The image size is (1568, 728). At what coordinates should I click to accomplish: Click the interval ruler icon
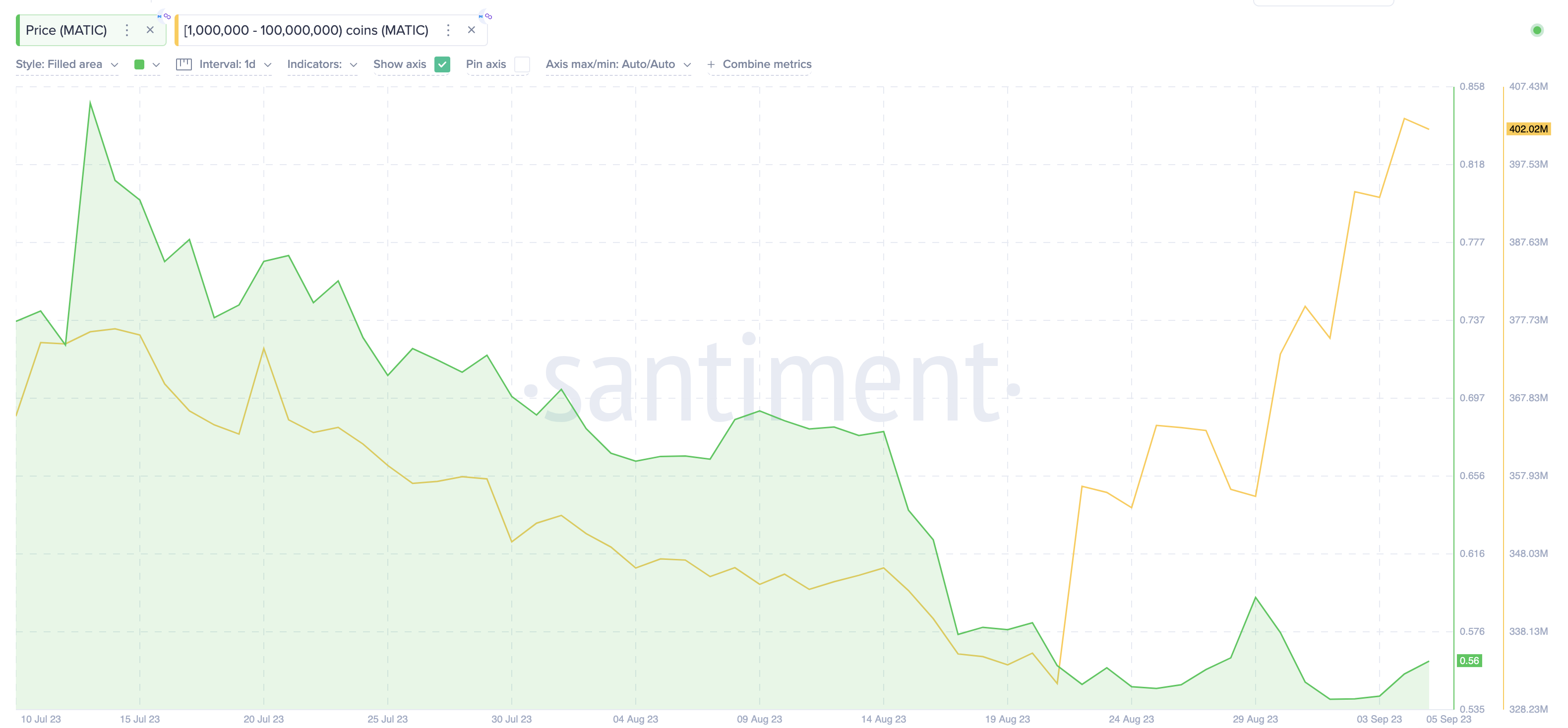(184, 64)
